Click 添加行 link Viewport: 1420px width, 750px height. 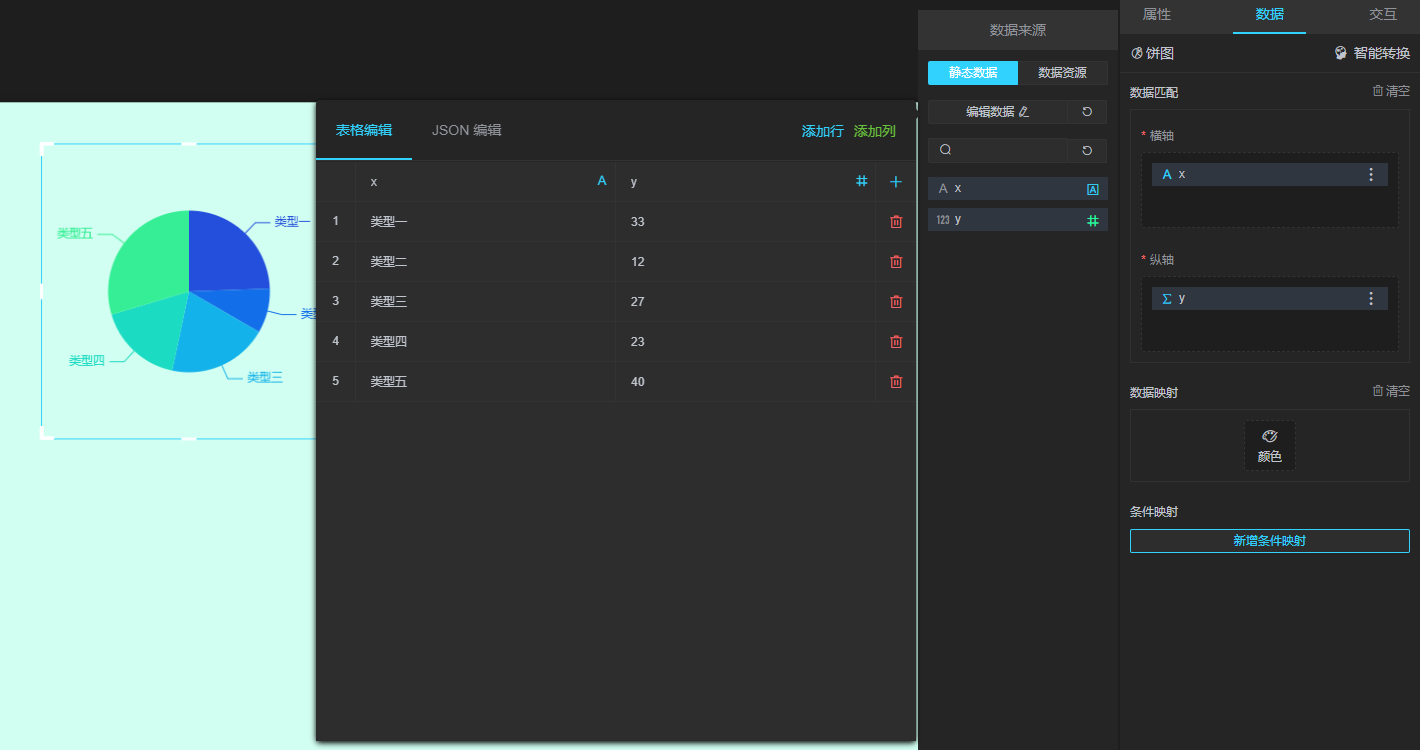tap(823, 131)
